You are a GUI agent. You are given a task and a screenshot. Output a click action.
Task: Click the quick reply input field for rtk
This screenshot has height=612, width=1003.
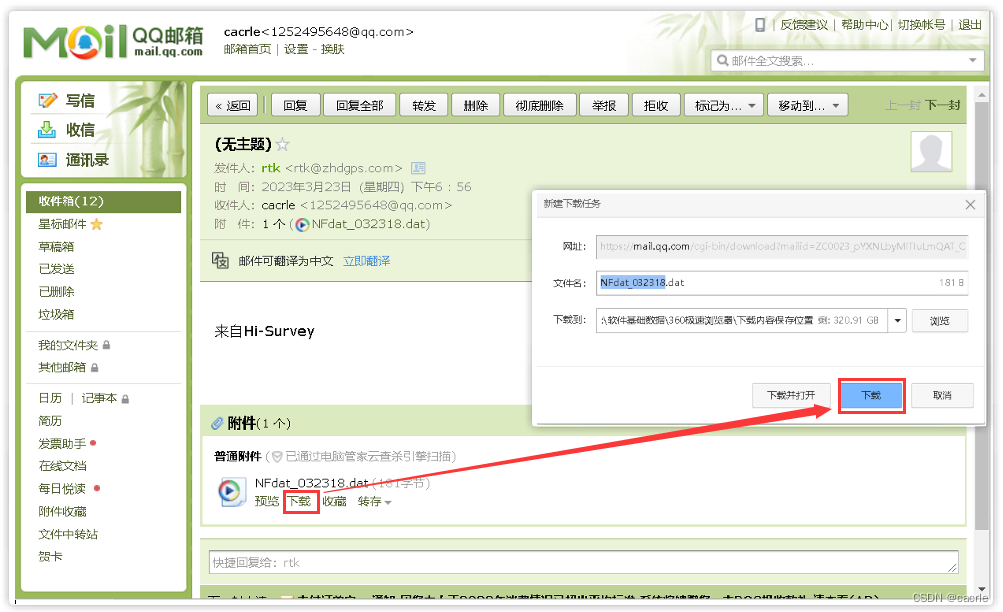point(580,562)
